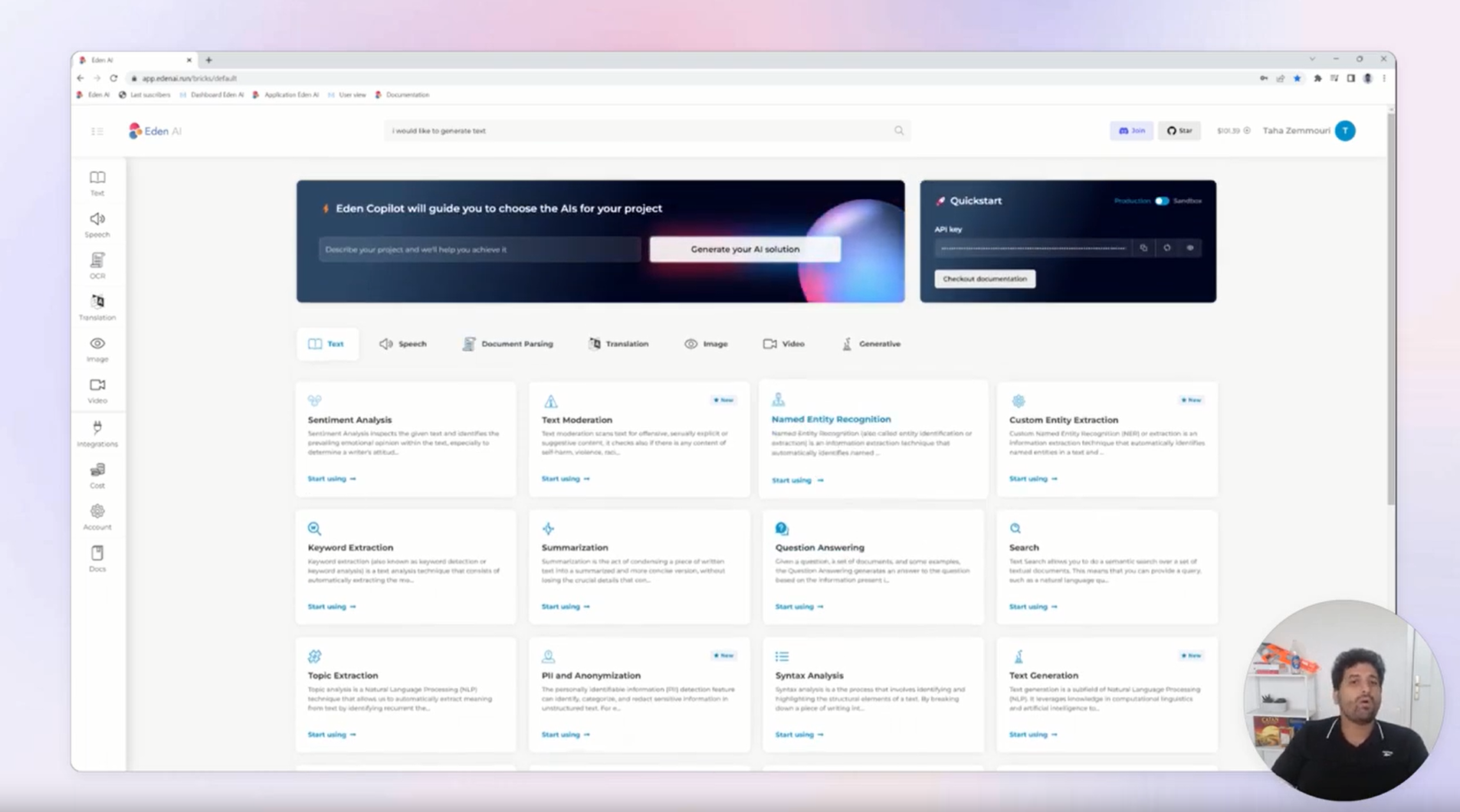Regenerate the API key
The width and height of the screenshot is (1460, 812).
[x=1166, y=248]
